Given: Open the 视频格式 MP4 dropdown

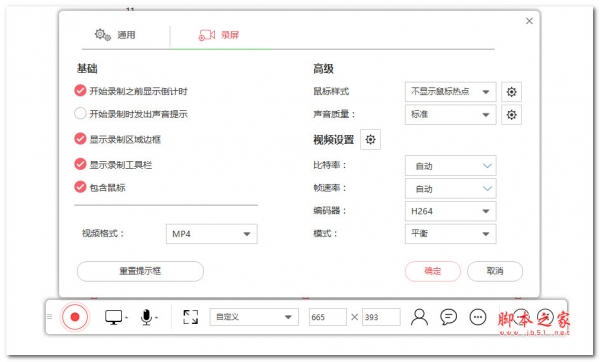Looking at the screenshot, I should (212, 234).
